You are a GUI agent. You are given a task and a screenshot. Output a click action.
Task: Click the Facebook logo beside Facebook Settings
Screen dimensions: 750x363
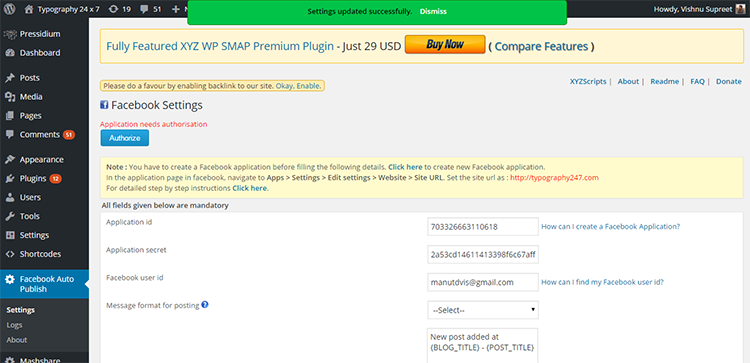coord(104,105)
